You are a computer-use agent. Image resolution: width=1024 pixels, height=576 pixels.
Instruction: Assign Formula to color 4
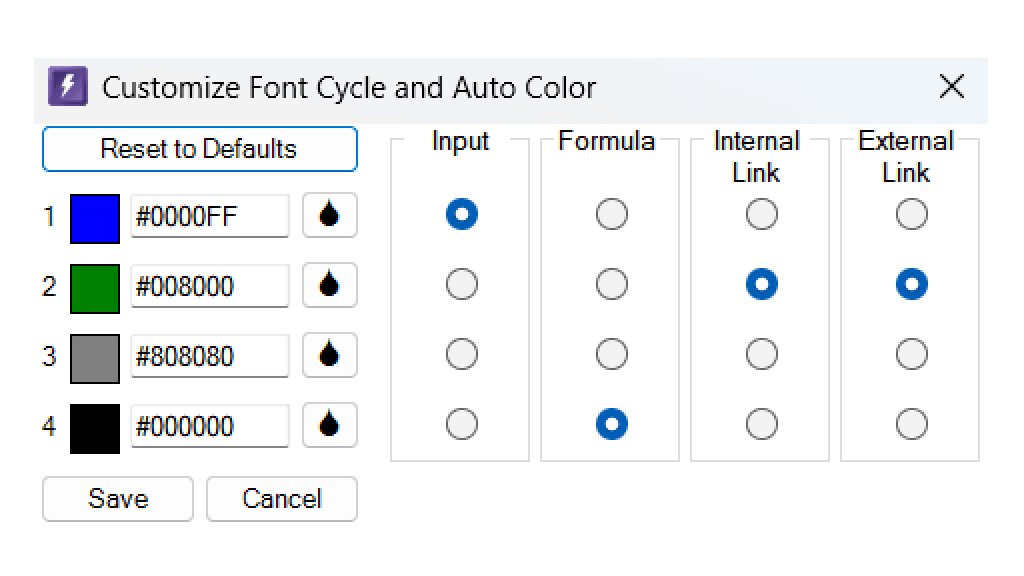click(609, 424)
